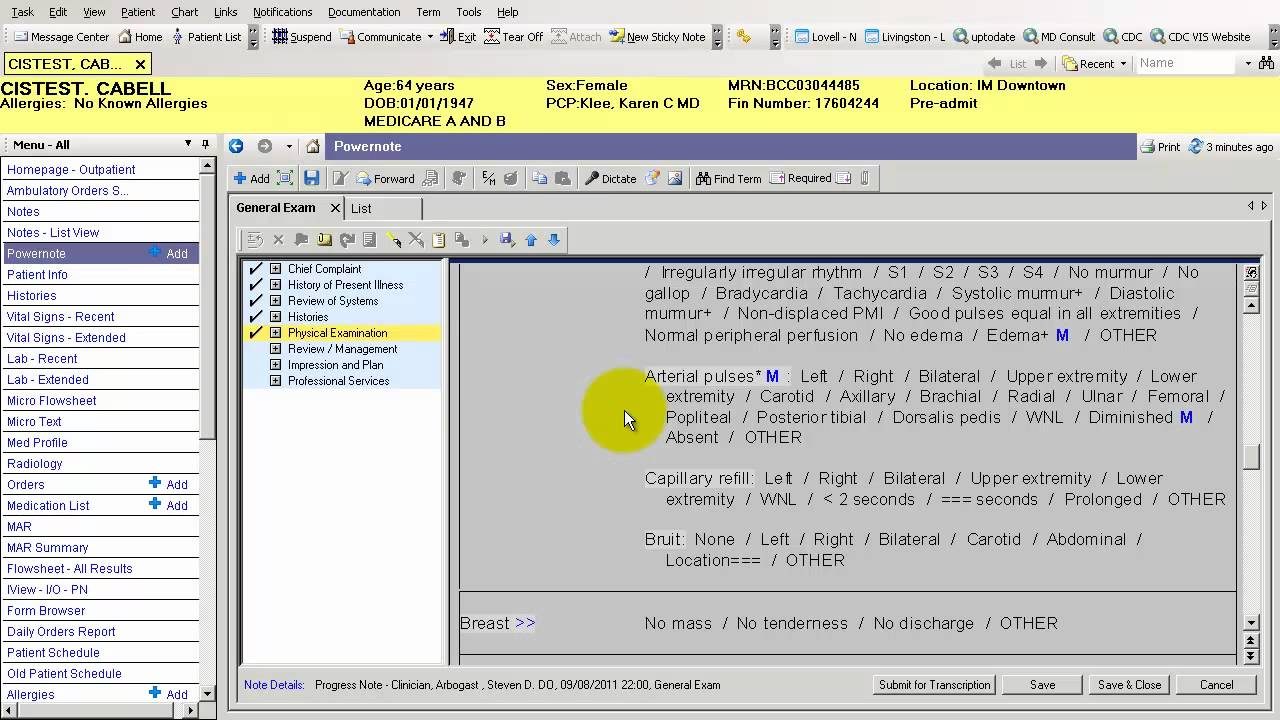The image size is (1280, 720).
Task: Refresh using the 3 minutes ago icon
Action: point(1195,147)
